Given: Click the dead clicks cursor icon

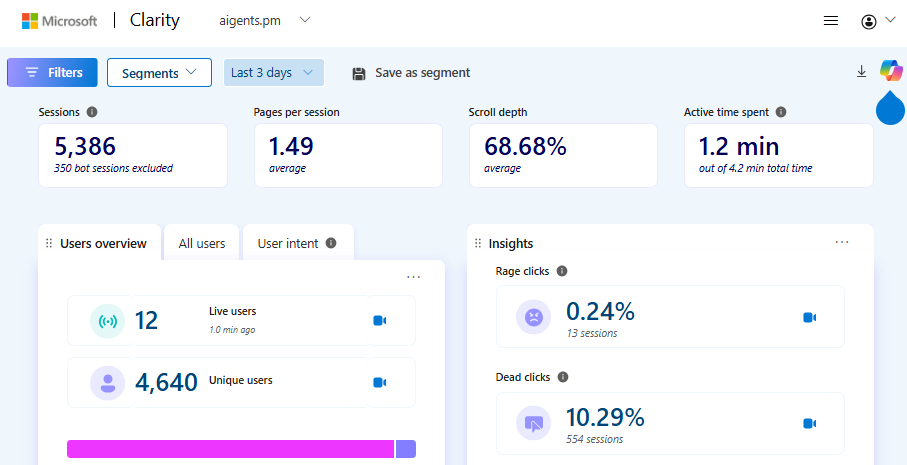Looking at the screenshot, I should [533, 423].
